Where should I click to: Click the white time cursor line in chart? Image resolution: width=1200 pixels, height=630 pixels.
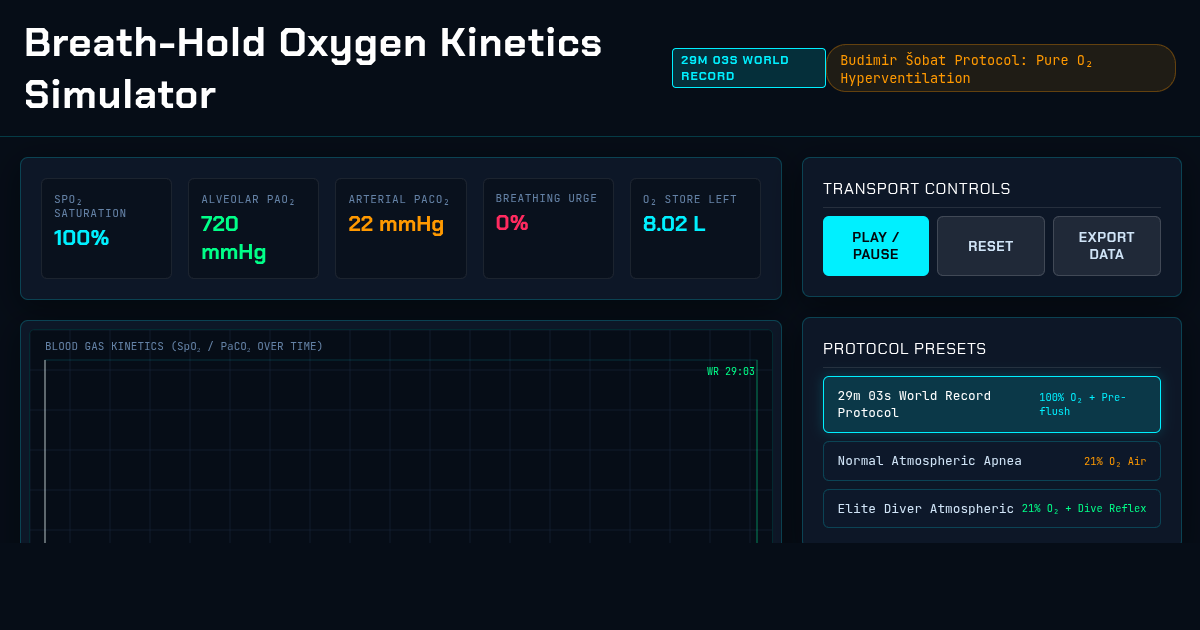point(45,451)
